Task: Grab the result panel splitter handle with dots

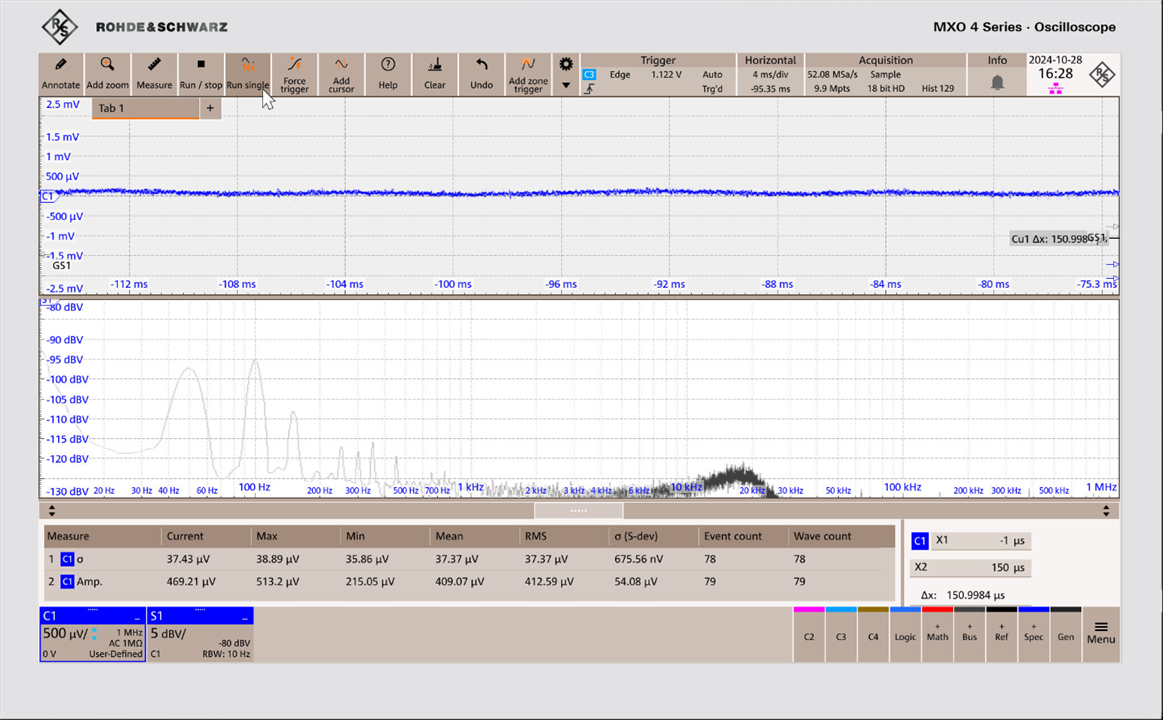Action: pos(579,511)
